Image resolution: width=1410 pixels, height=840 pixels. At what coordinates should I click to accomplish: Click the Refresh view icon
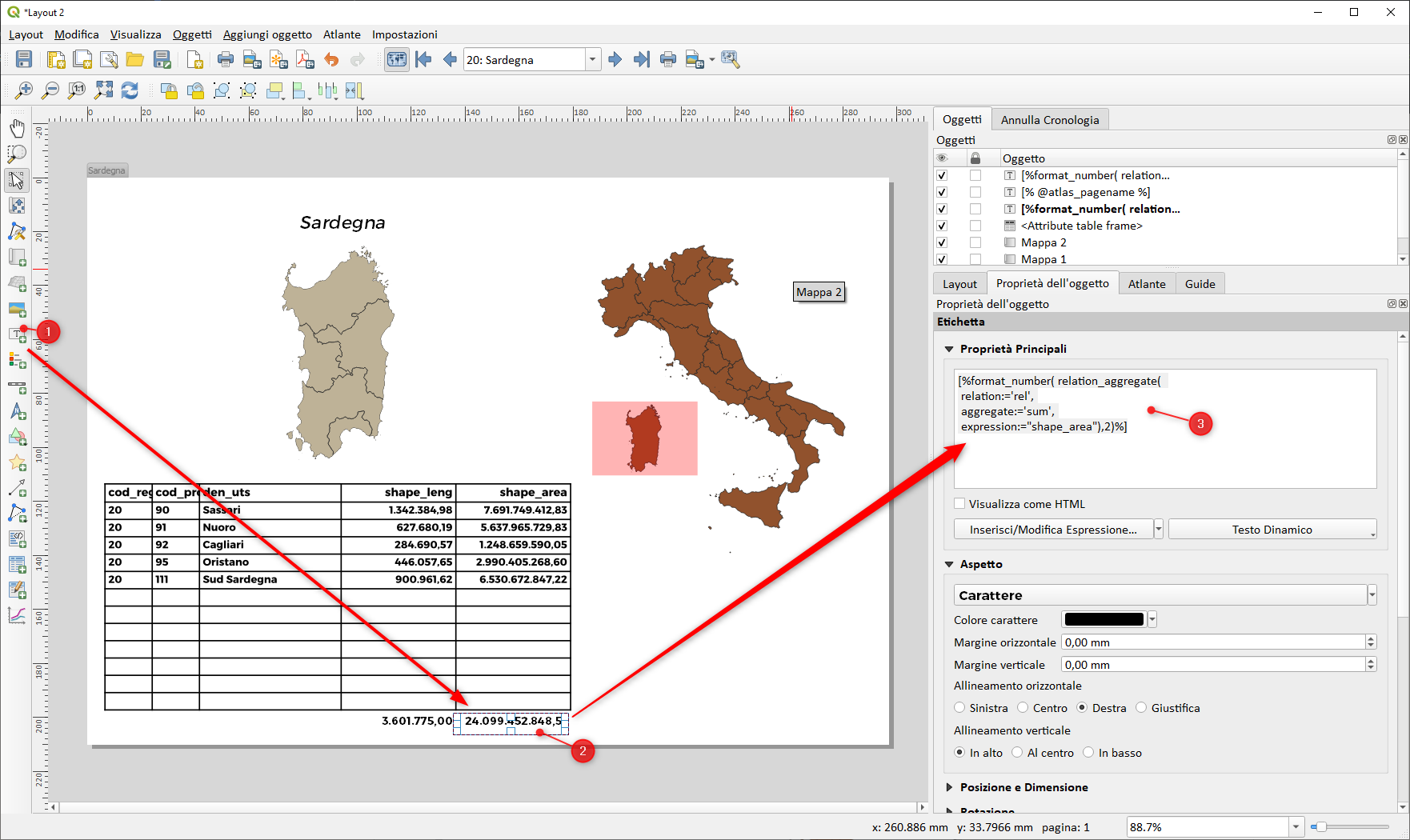[130, 90]
